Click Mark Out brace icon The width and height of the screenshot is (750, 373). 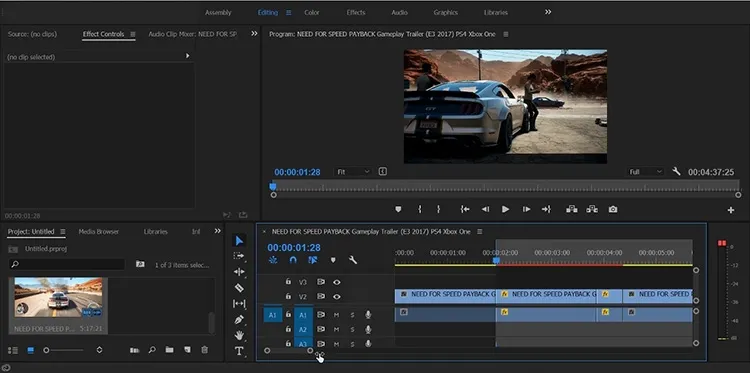(x=438, y=209)
